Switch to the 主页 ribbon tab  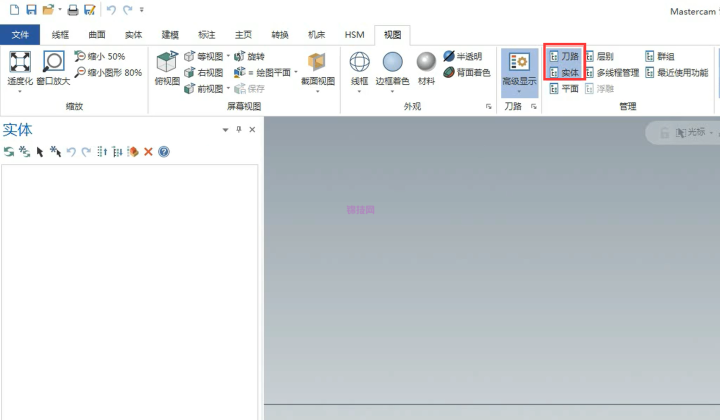point(243,35)
